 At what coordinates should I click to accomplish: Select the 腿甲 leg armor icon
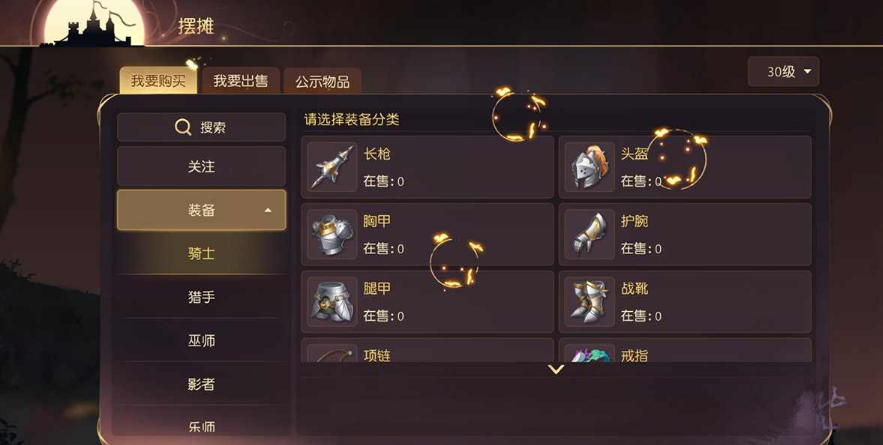(333, 302)
